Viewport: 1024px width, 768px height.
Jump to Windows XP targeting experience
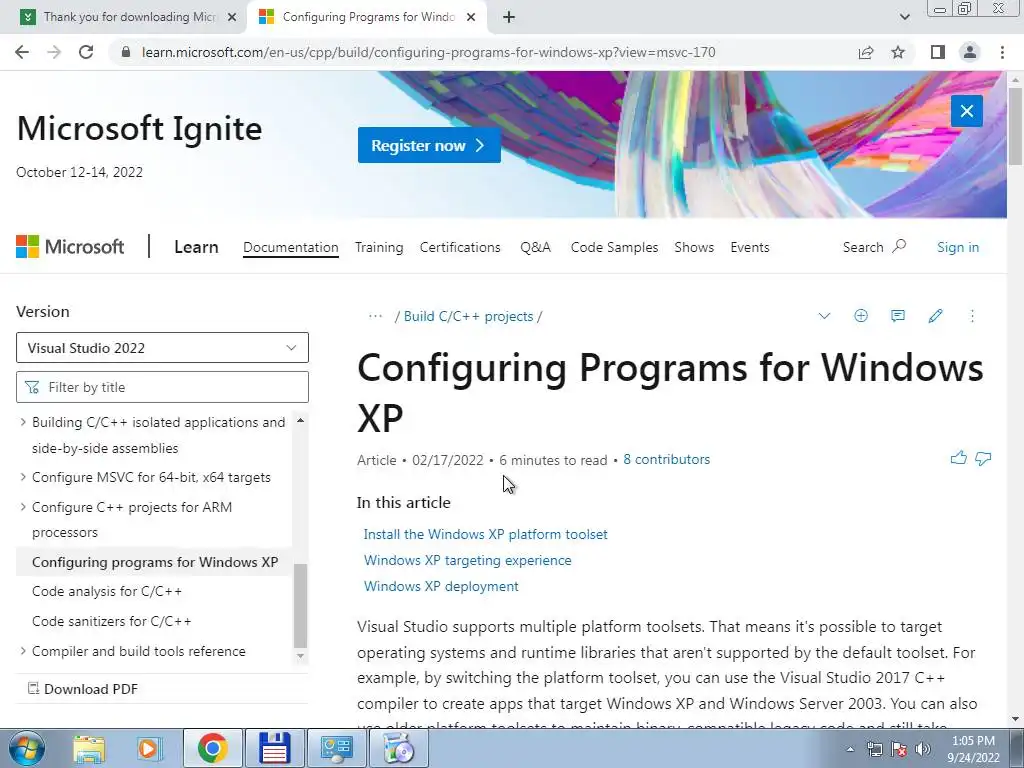click(x=468, y=560)
